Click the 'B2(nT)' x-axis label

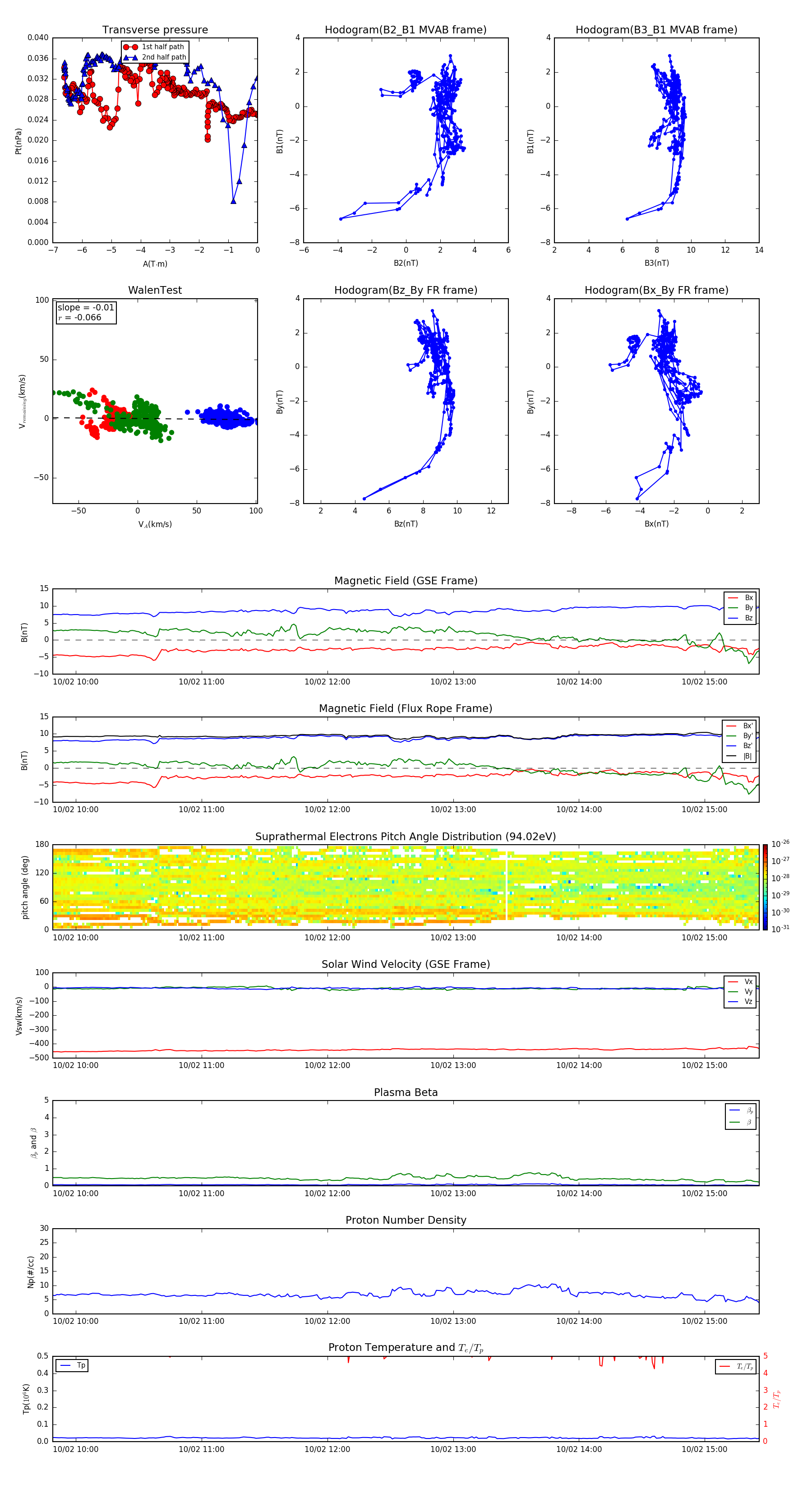point(406,263)
